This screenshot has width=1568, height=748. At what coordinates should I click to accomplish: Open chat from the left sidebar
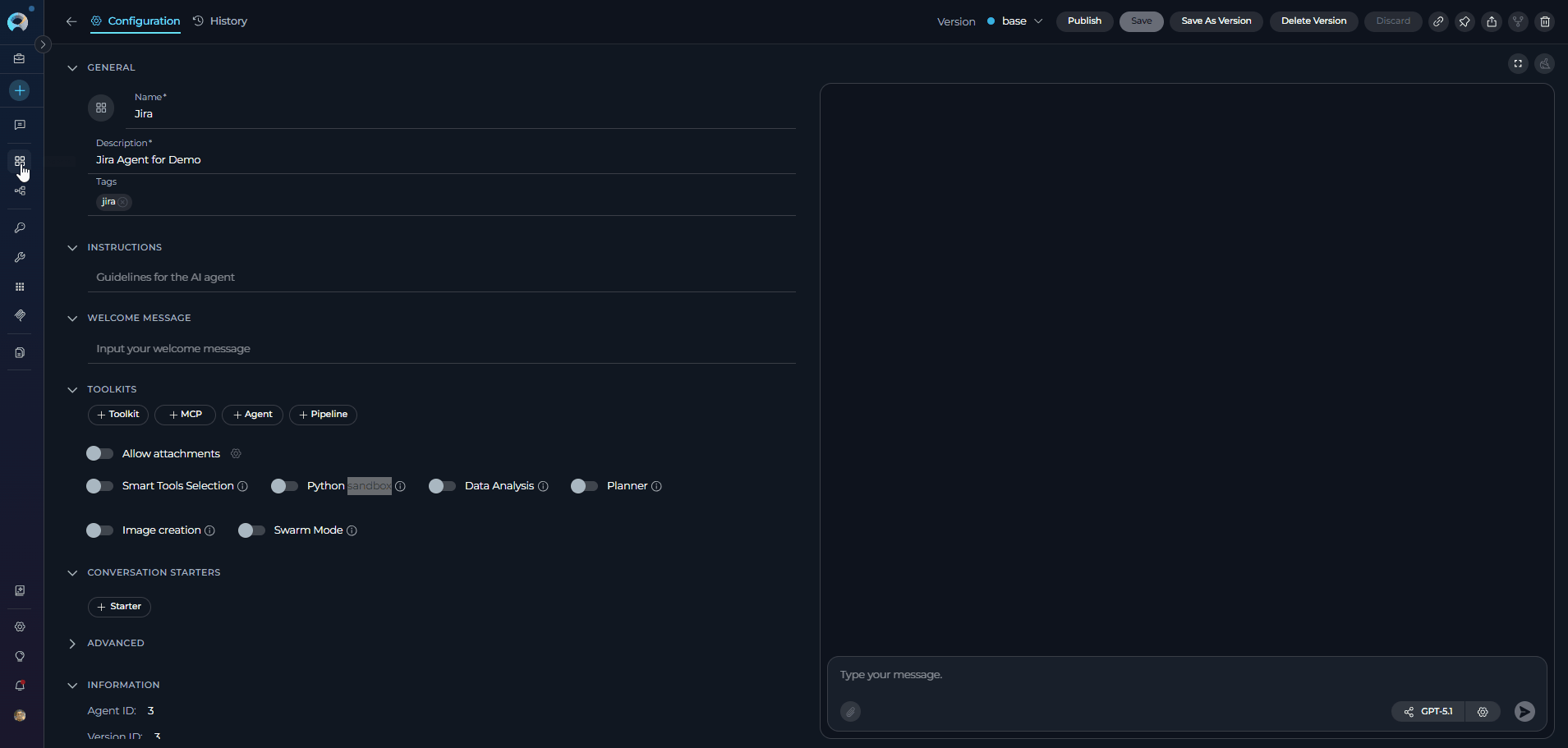point(20,125)
